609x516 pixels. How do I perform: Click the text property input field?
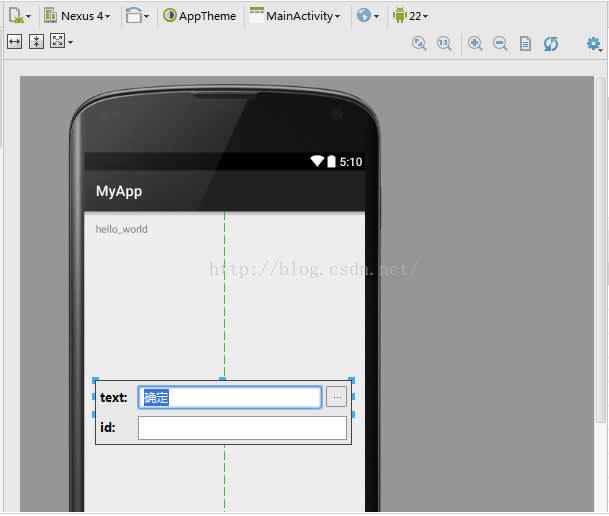230,397
